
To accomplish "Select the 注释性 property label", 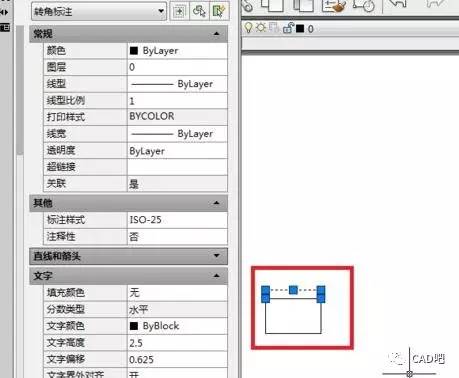I will pos(61,236).
